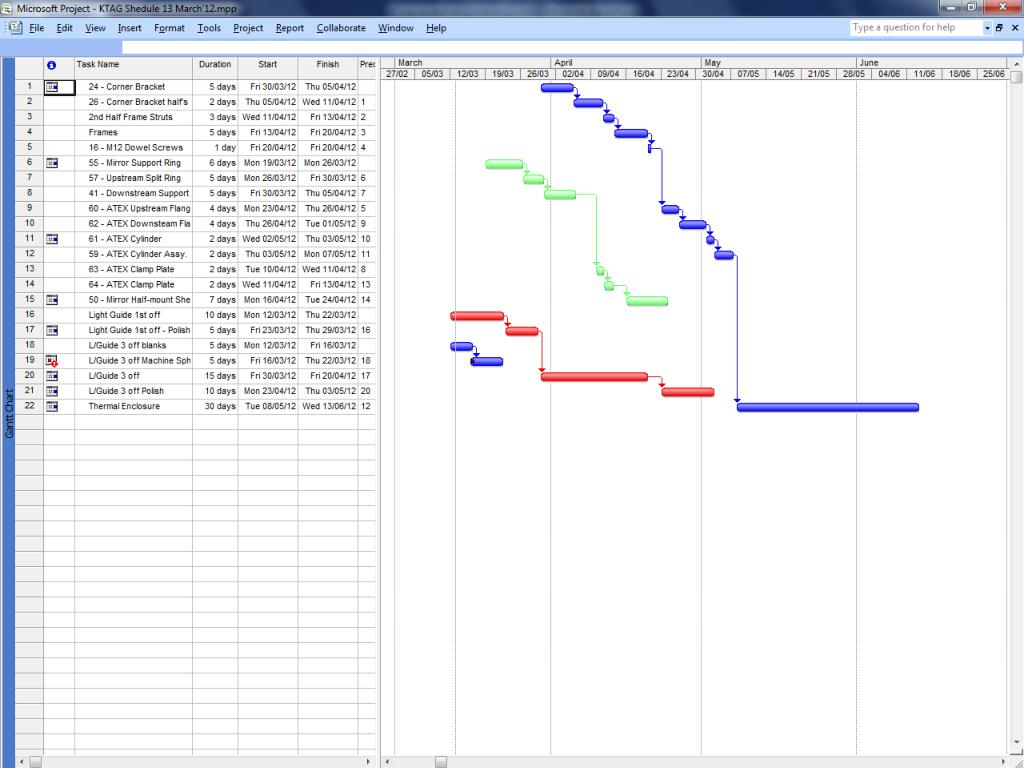Click the indicator icon in row 20
This screenshot has width=1024, height=768.
pos(52,376)
